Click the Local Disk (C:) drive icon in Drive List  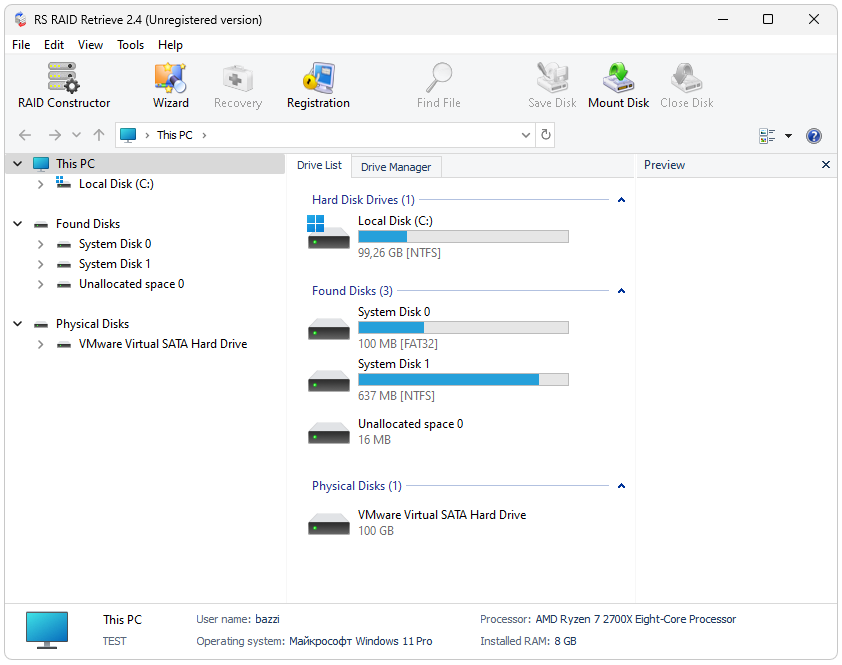coord(328,232)
